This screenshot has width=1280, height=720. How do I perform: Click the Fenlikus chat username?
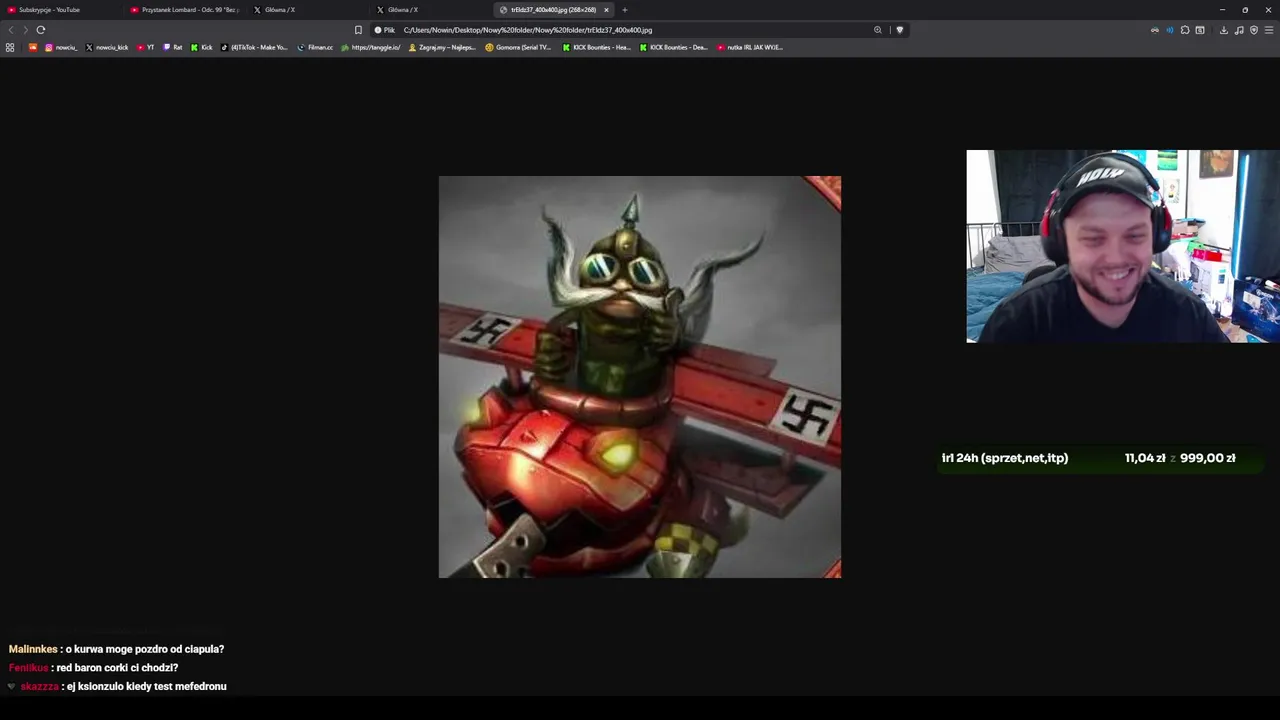(x=28, y=668)
